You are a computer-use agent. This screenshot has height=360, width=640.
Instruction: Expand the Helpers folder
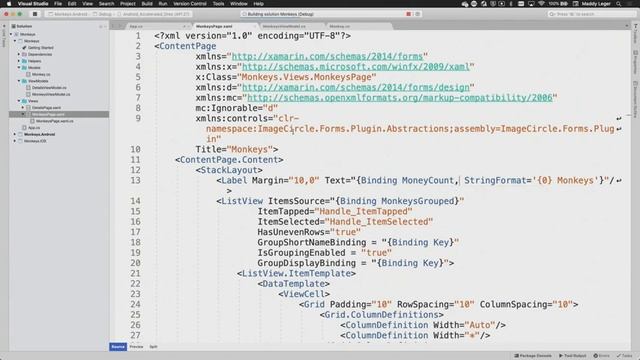18,61
